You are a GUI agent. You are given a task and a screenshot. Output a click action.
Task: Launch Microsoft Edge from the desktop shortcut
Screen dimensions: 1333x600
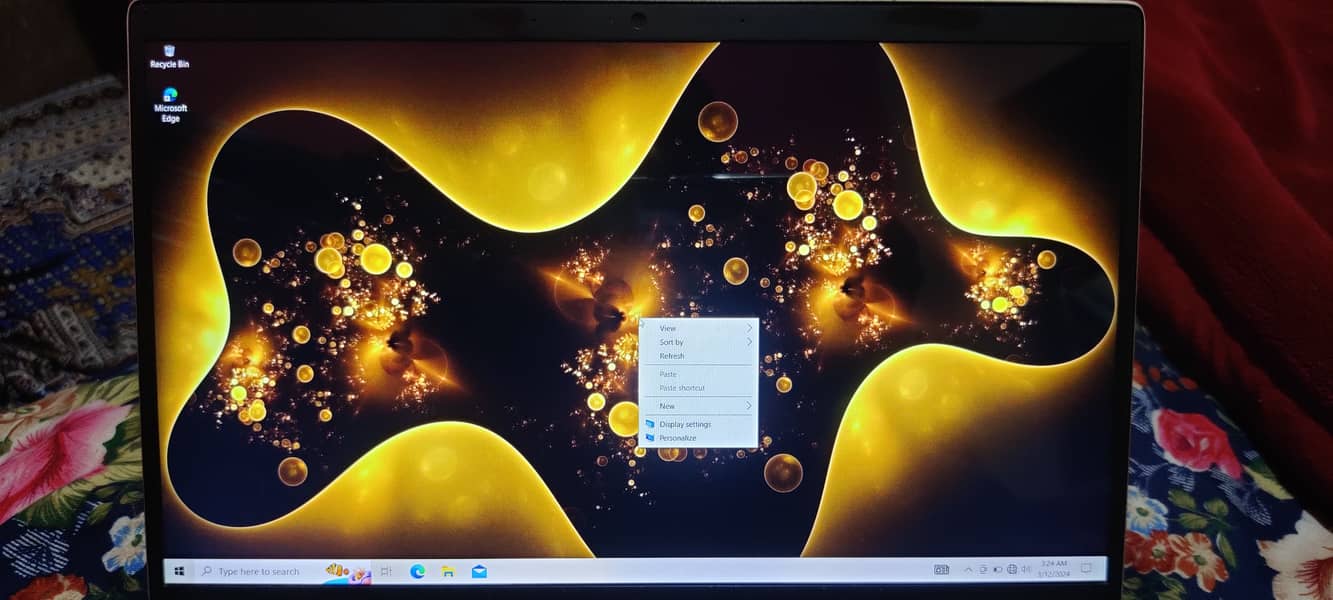(x=170, y=105)
